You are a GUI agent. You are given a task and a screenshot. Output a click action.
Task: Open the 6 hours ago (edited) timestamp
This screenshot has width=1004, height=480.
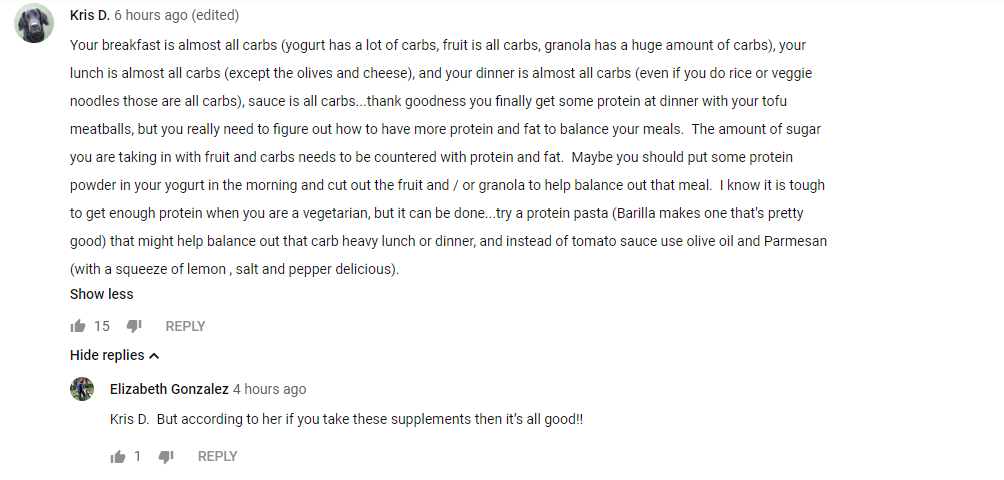pos(177,15)
